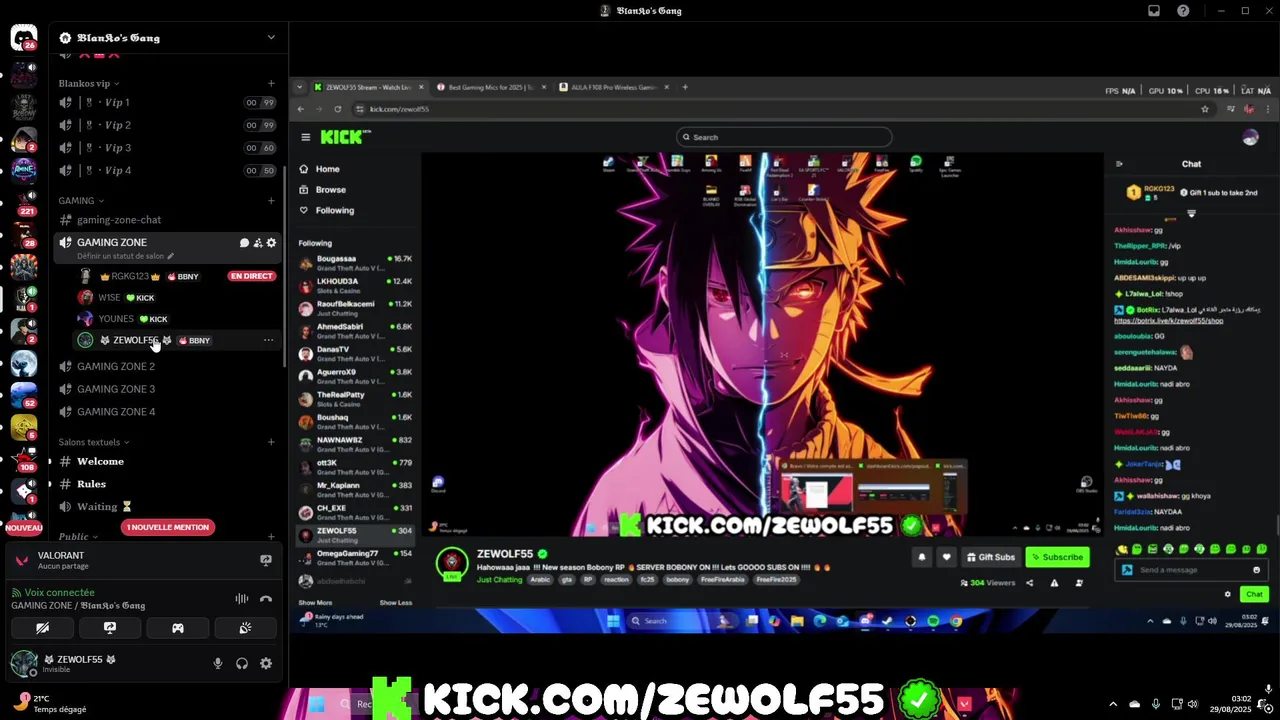1280x720 pixels.
Task: Join Vip 3 voice channel
Action: [167, 148]
